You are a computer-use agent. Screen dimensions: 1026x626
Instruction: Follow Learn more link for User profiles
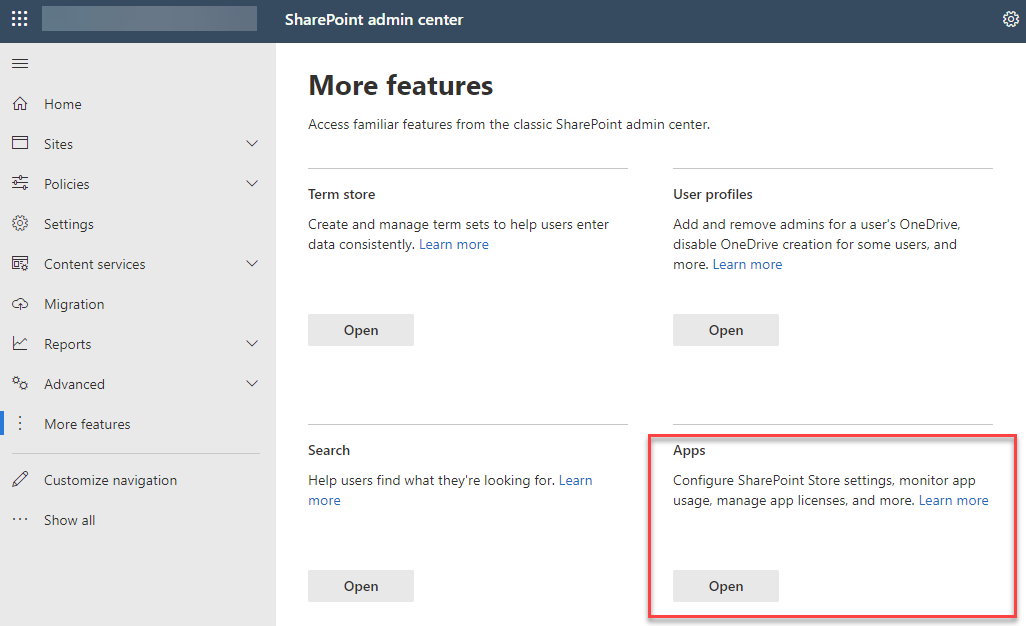747,264
